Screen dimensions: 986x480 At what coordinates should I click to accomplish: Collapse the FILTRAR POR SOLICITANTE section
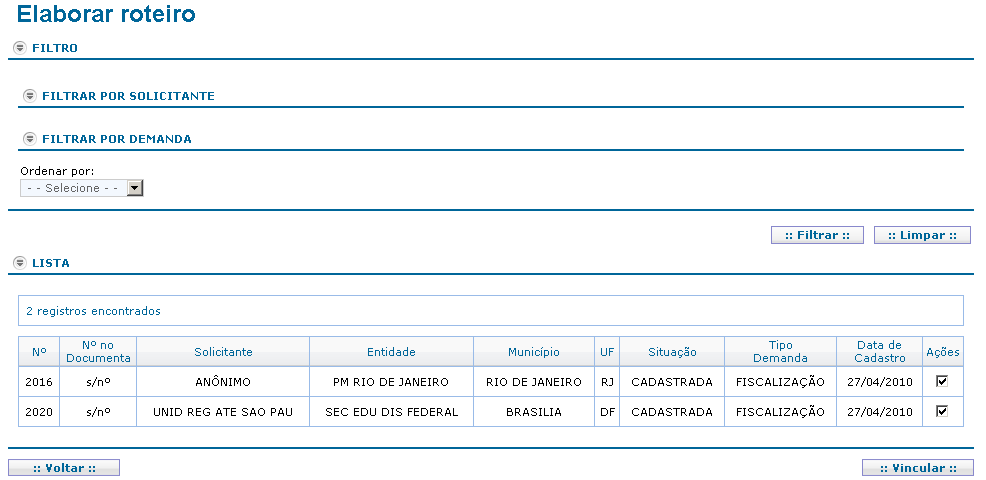pos(30,96)
